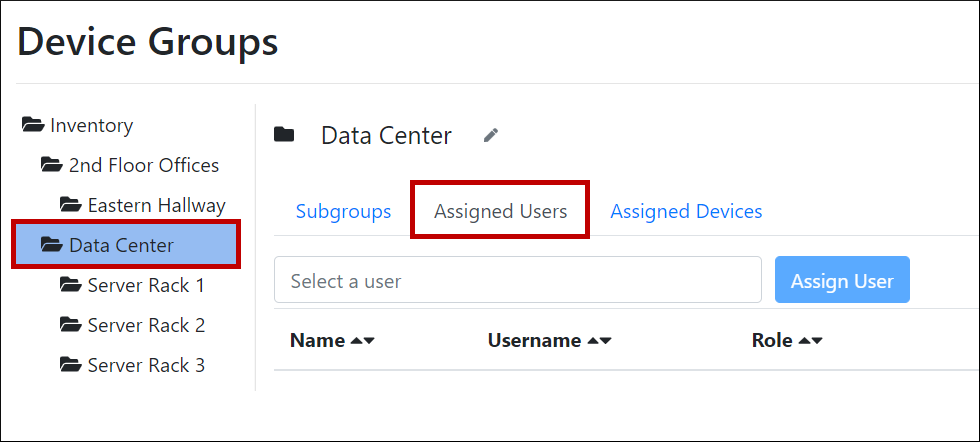Switch to the Subgroups tab
980x442 pixels.
click(x=343, y=211)
